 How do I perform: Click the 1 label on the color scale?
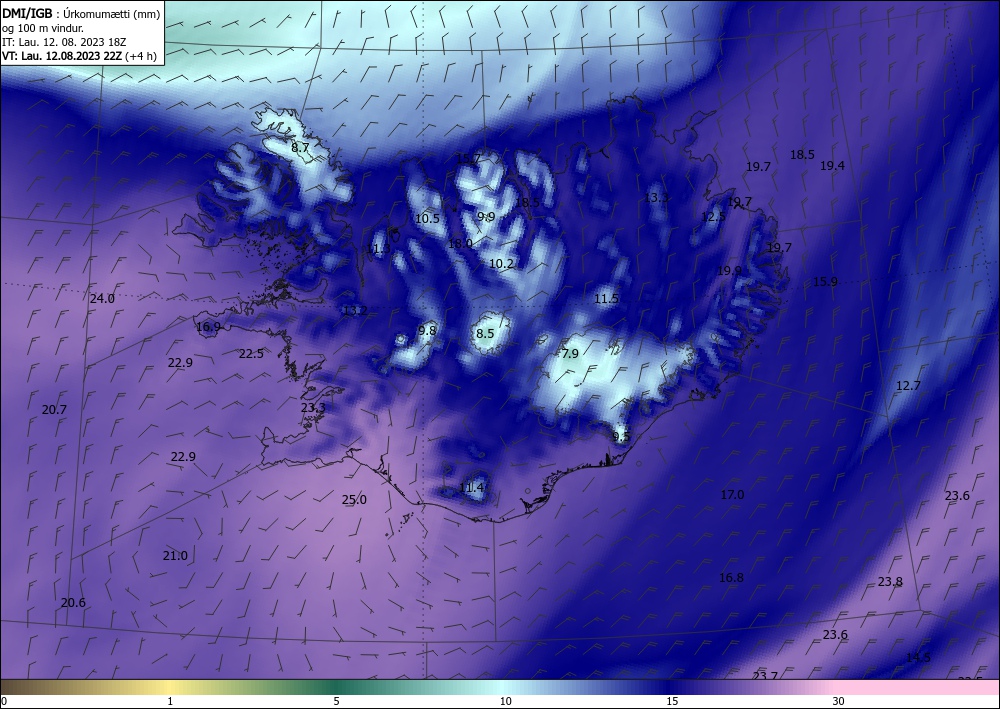pyautogui.click(x=170, y=701)
